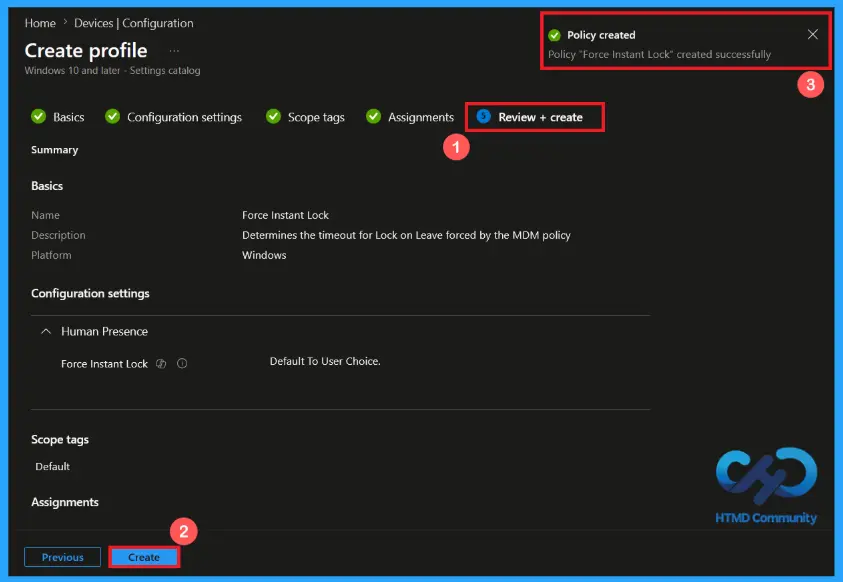The width and height of the screenshot is (843, 582).
Task: Click the Create button
Action: click(x=144, y=557)
